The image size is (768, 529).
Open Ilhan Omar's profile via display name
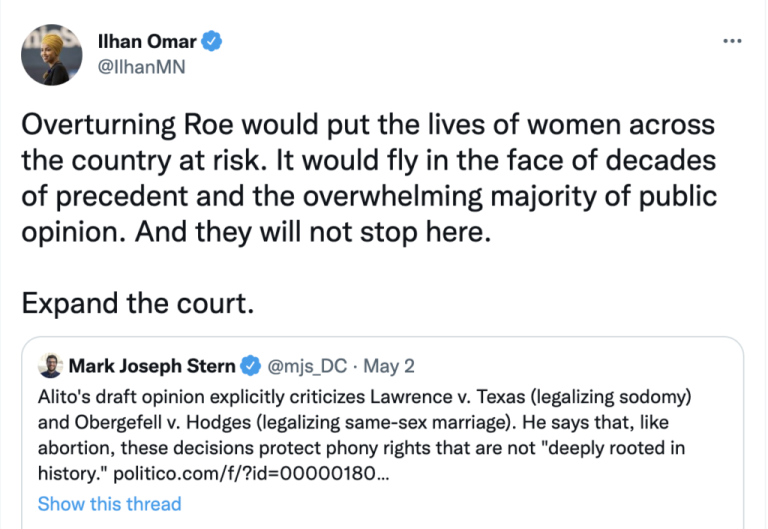pos(149,41)
